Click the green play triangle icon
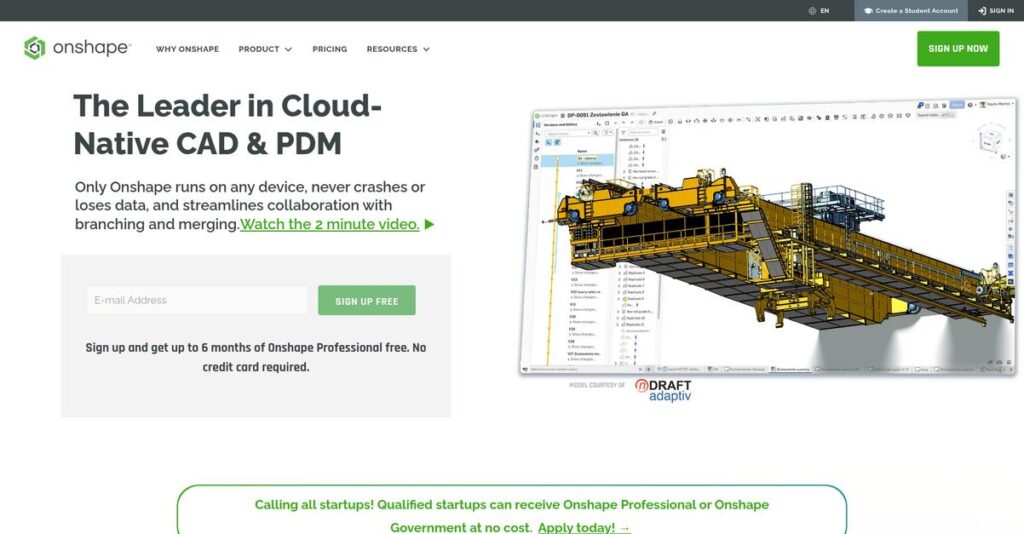 (x=429, y=224)
